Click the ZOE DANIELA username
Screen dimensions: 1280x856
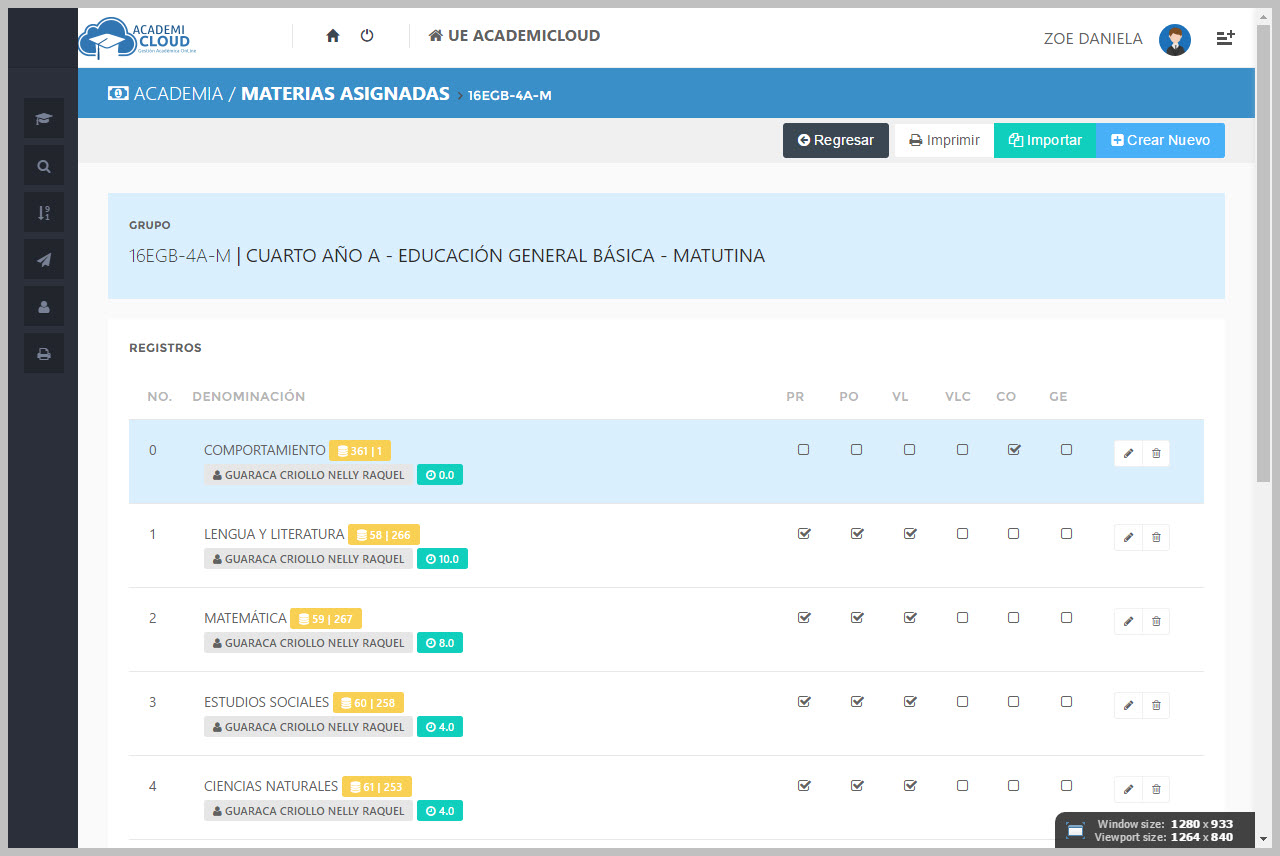tap(1093, 39)
